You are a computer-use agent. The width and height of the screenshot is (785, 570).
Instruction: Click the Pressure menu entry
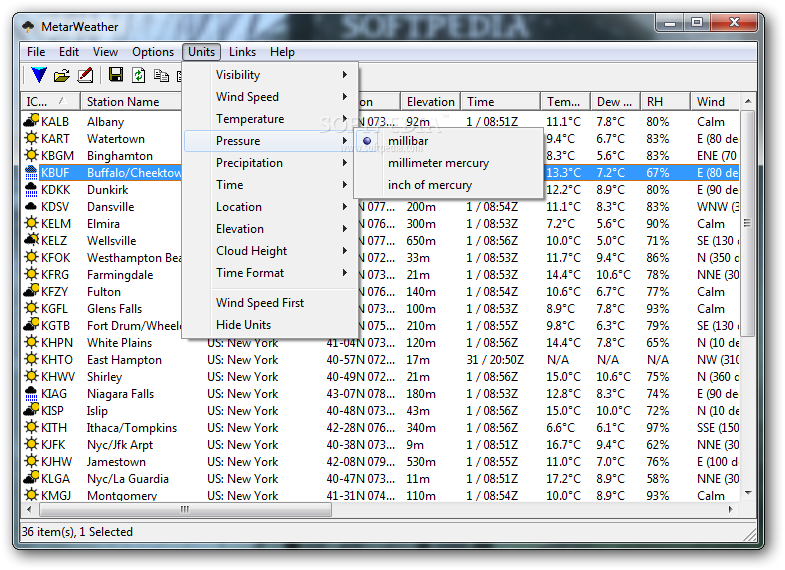(270, 141)
